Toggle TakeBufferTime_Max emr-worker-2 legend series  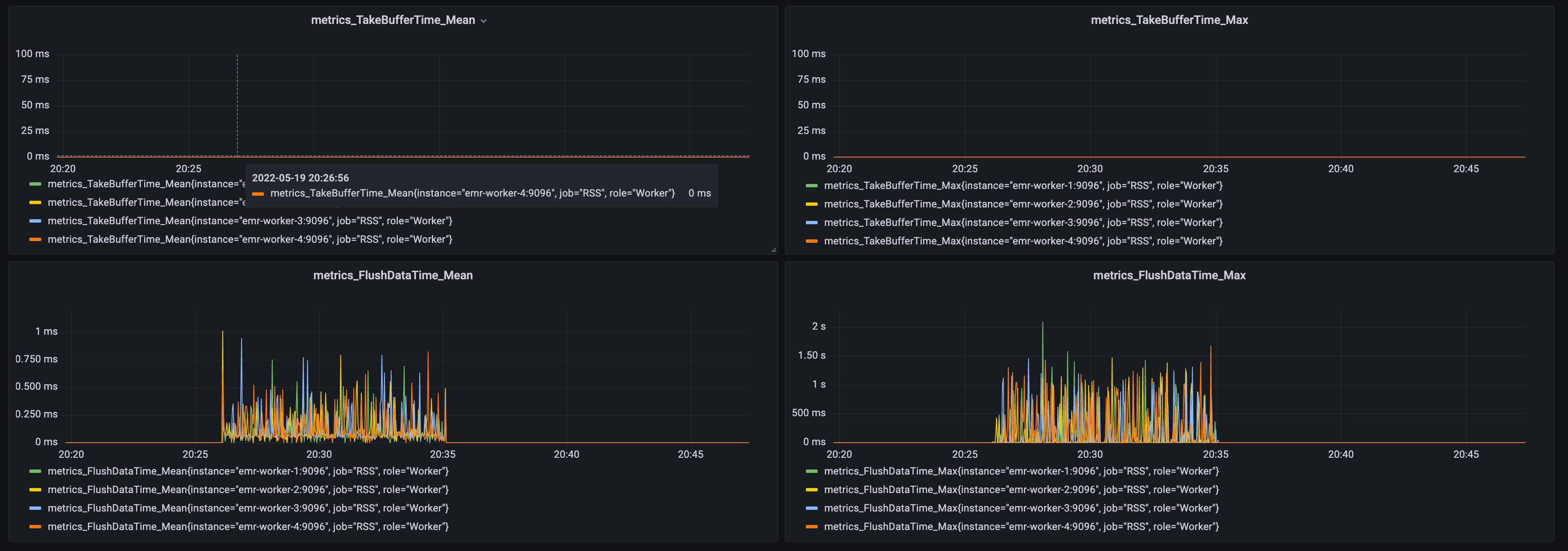[x=1023, y=205]
